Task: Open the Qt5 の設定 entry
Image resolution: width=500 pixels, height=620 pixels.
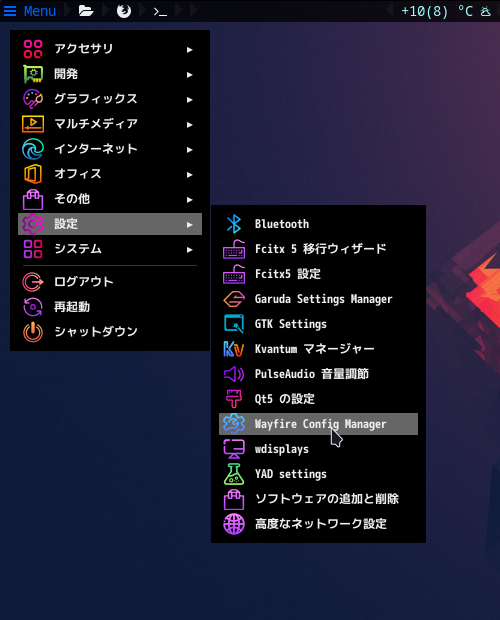Action: click(x=318, y=399)
